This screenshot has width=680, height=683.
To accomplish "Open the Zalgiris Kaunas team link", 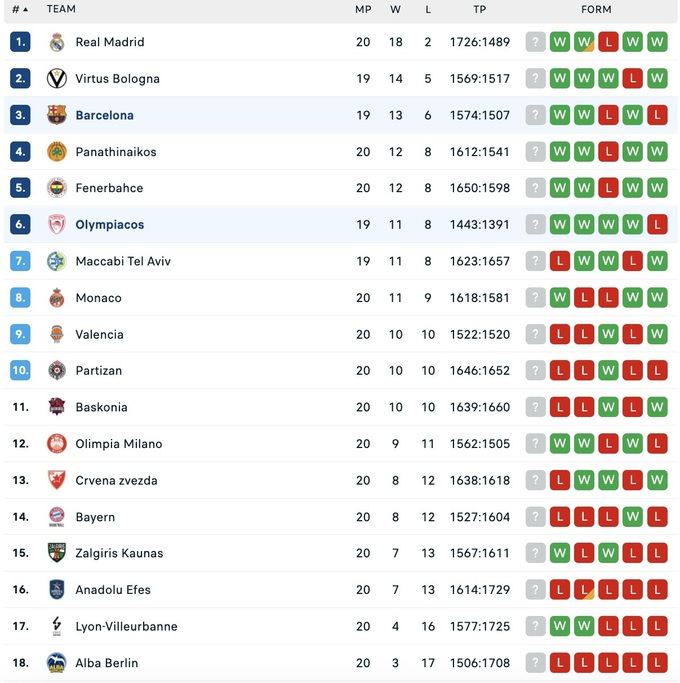I will point(119,553).
